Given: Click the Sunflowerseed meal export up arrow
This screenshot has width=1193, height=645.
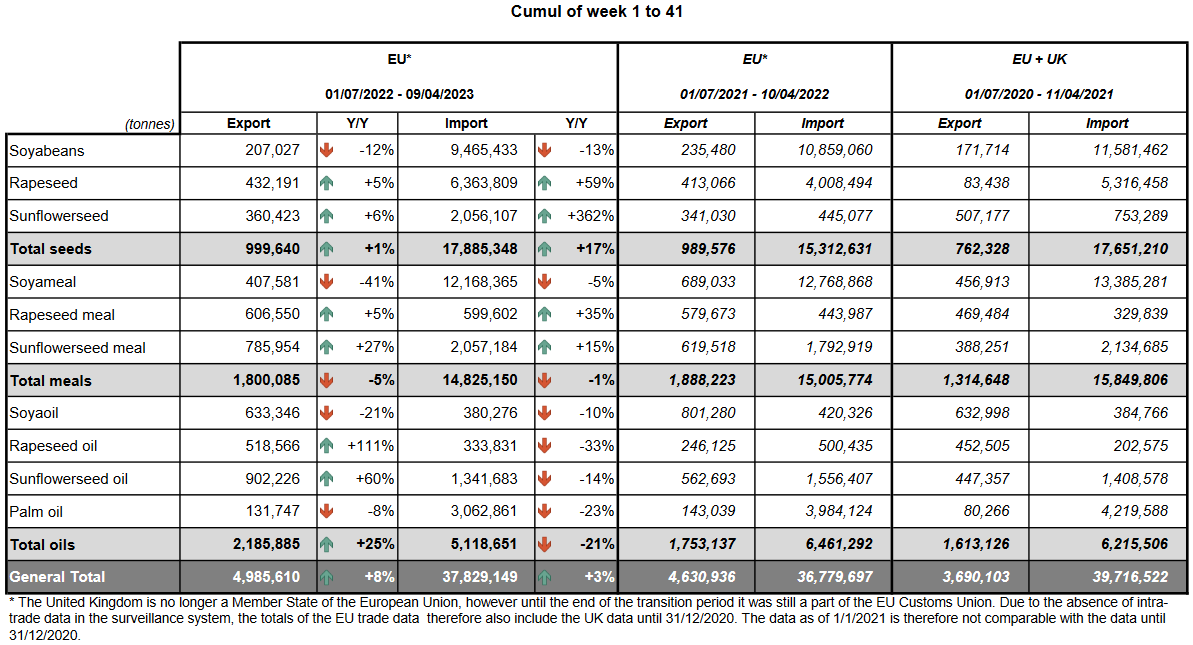Looking at the screenshot, I should tap(326, 347).
